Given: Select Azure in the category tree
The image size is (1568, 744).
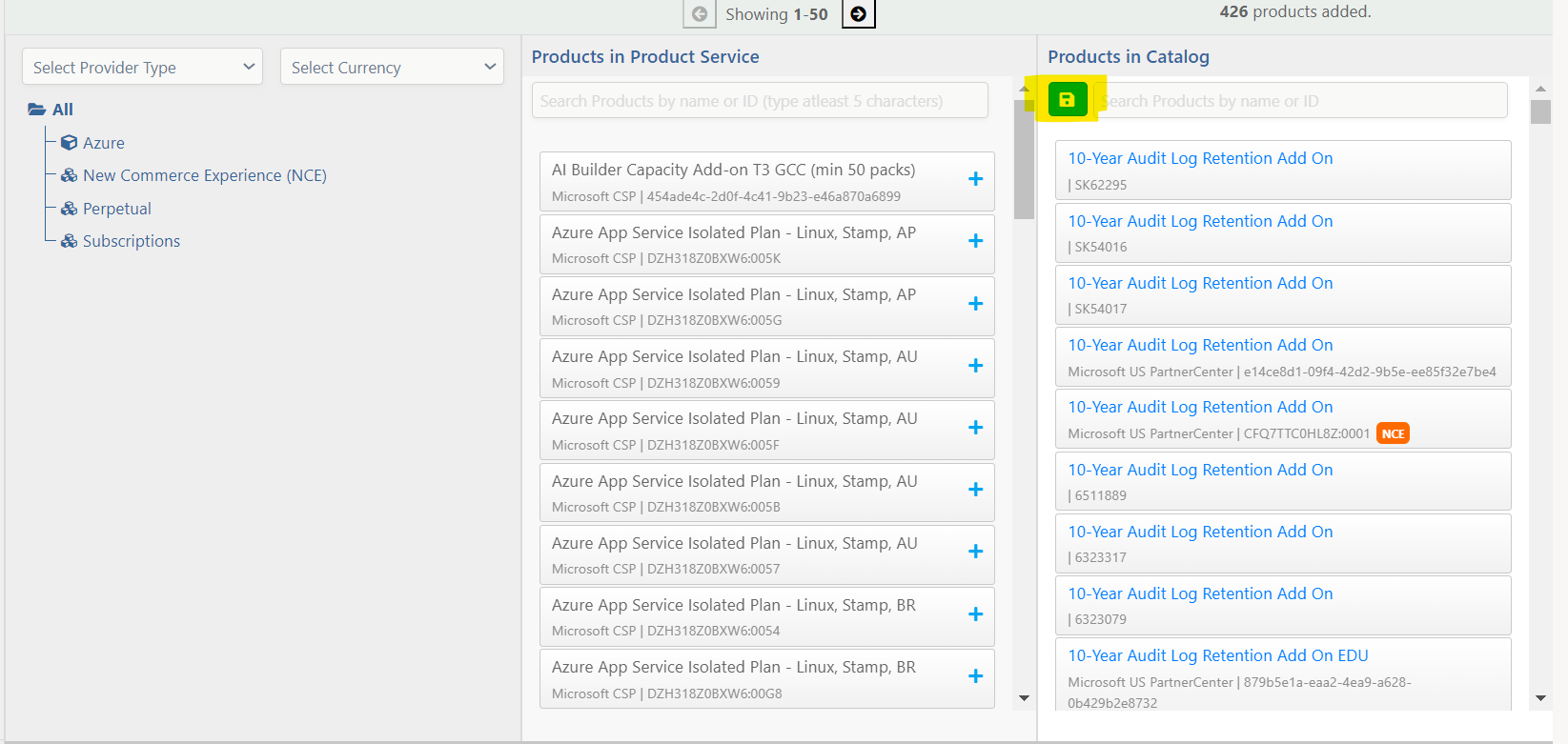Looking at the screenshot, I should click(104, 143).
